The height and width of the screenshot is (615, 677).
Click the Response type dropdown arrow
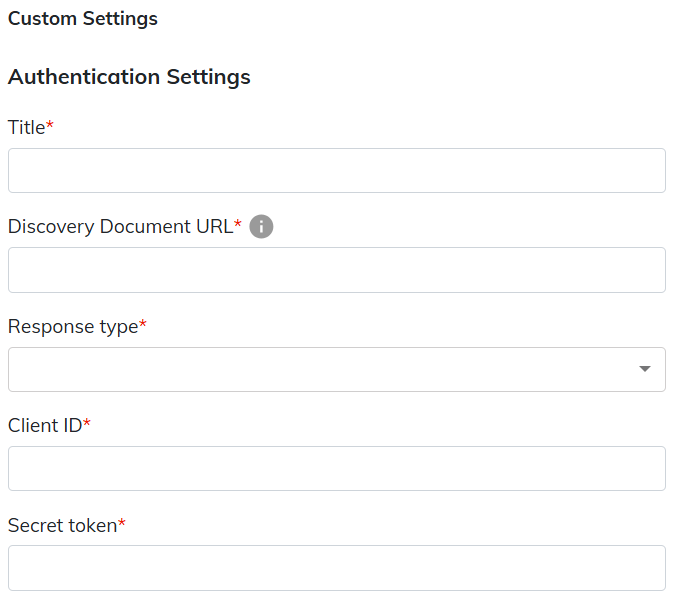[645, 369]
